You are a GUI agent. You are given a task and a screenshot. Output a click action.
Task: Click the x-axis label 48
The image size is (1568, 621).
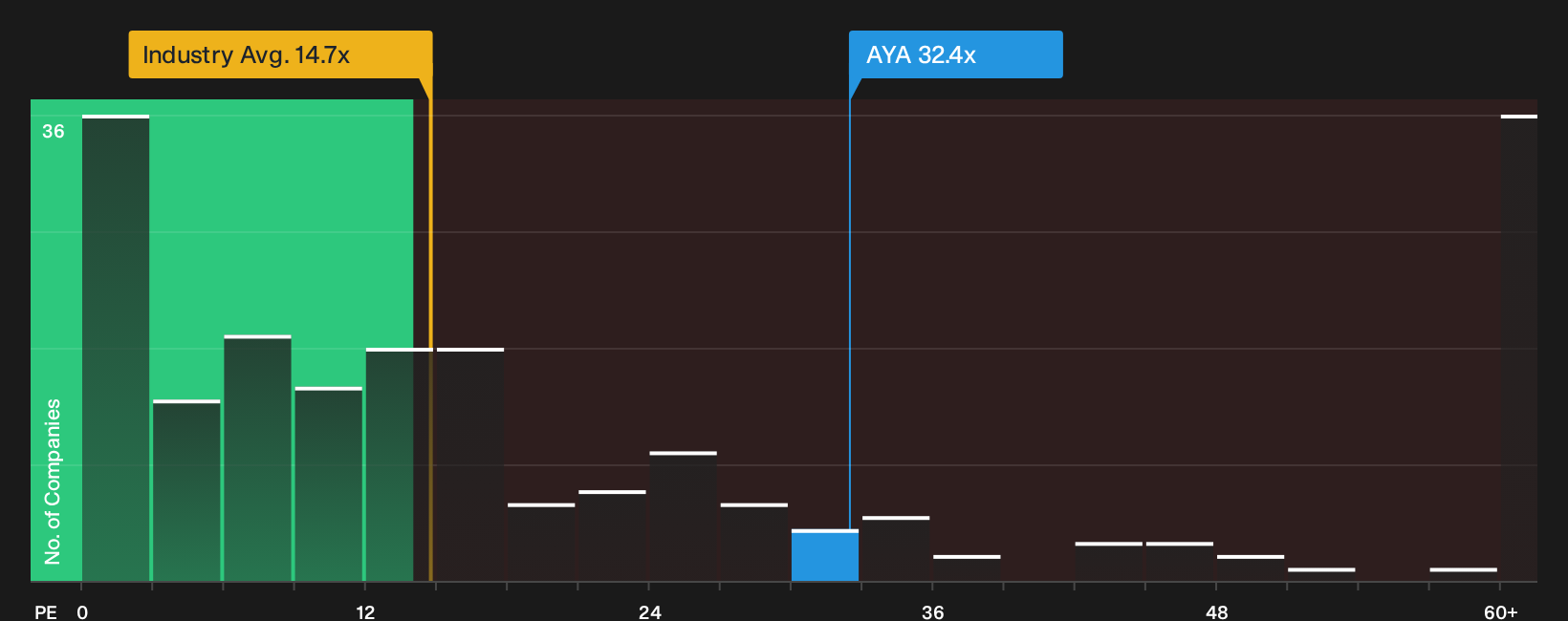click(1216, 612)
